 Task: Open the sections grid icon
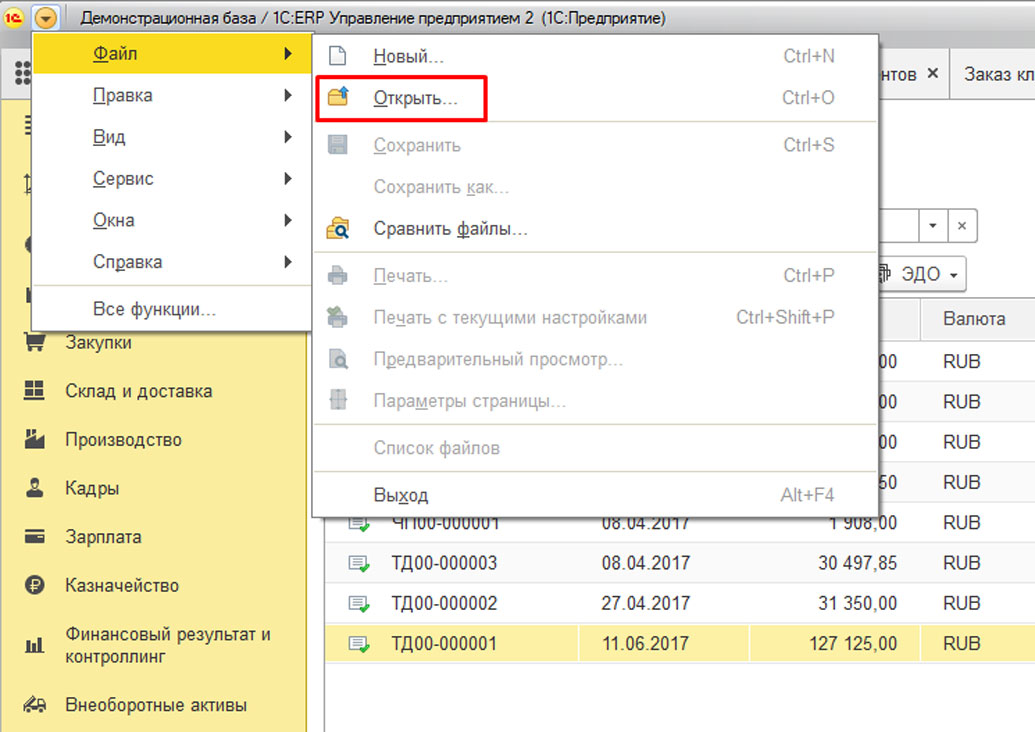[21, 75]
